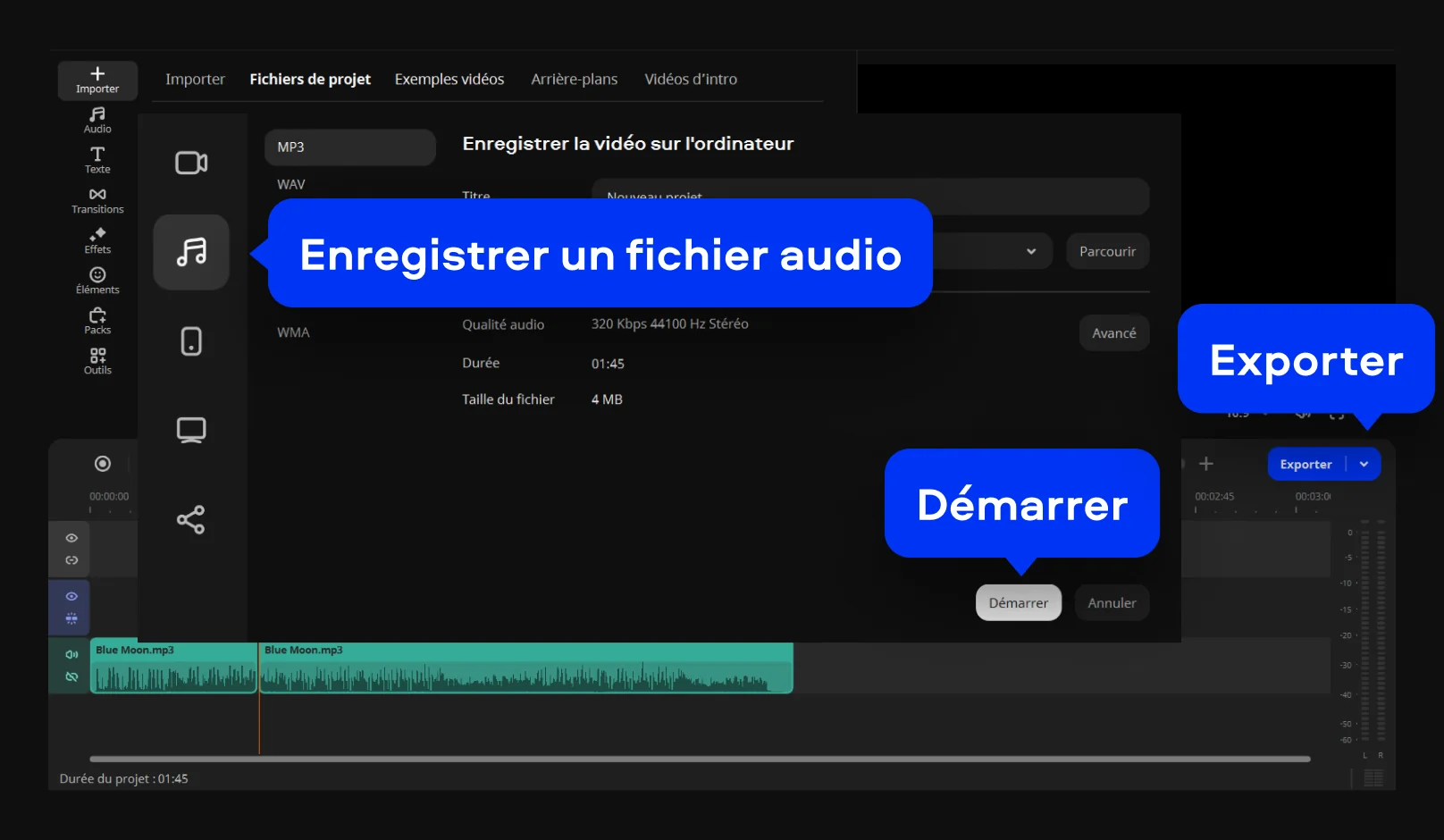The width and height of the screenshot is (1444, 840).
Task: Select the WAV format
Action: [x=291, y=184]
